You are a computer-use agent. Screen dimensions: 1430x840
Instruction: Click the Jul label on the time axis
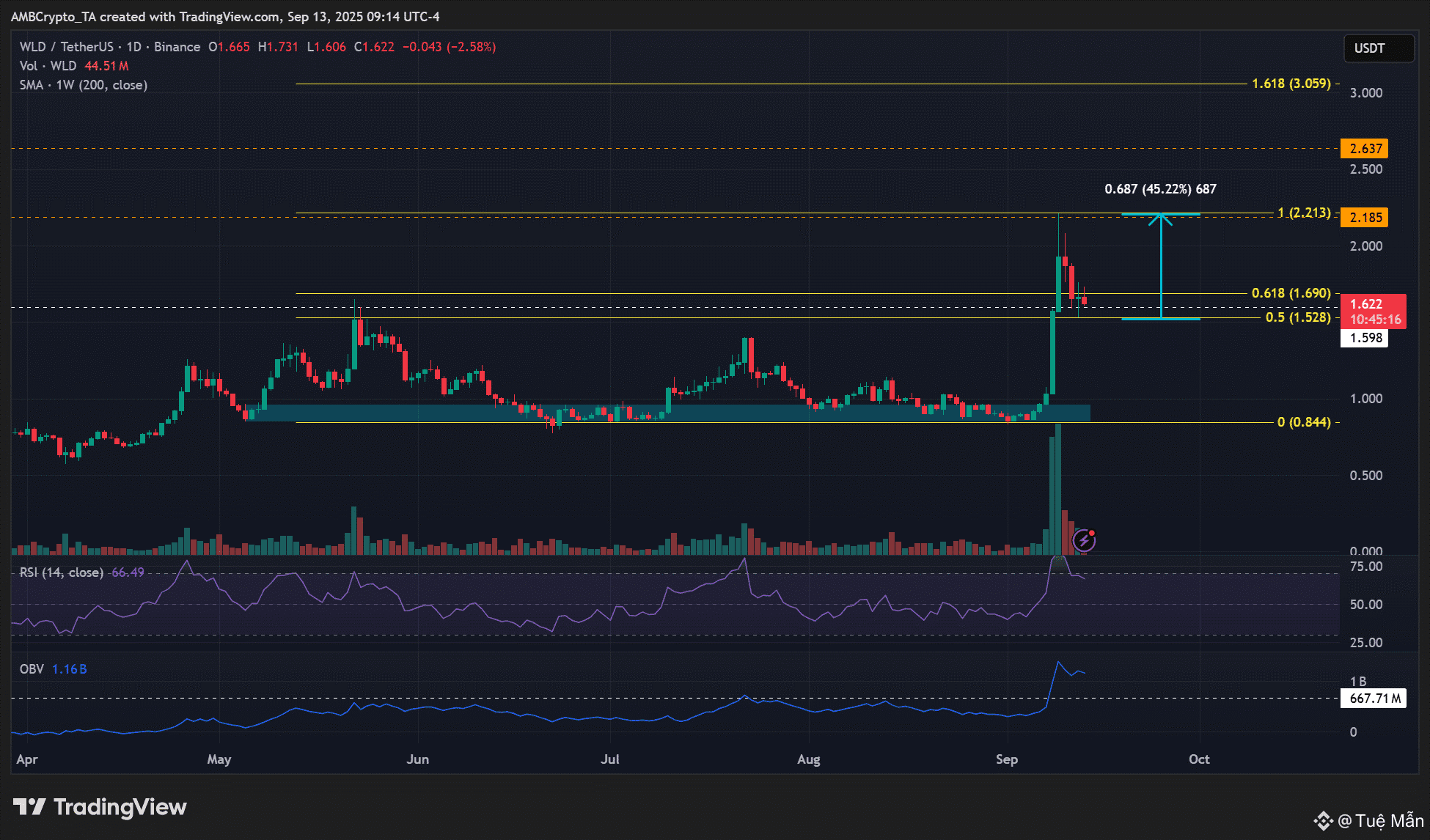coord(610,759)
